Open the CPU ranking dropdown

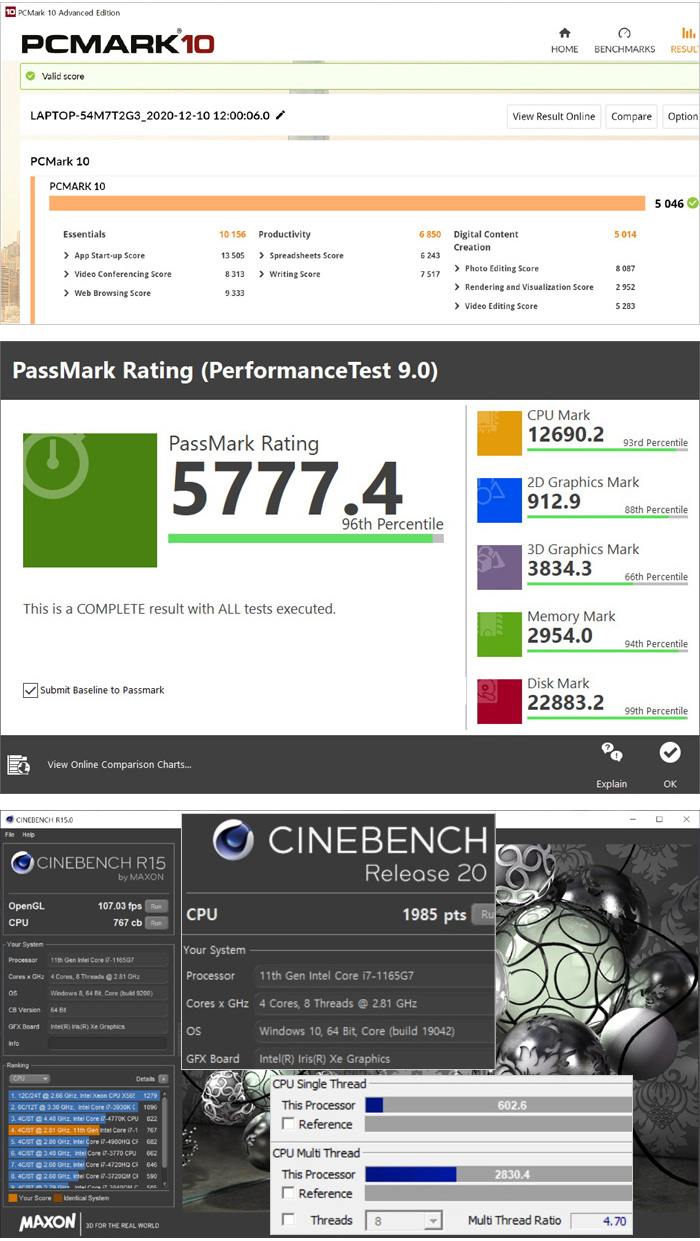(x=30, y=1079)
